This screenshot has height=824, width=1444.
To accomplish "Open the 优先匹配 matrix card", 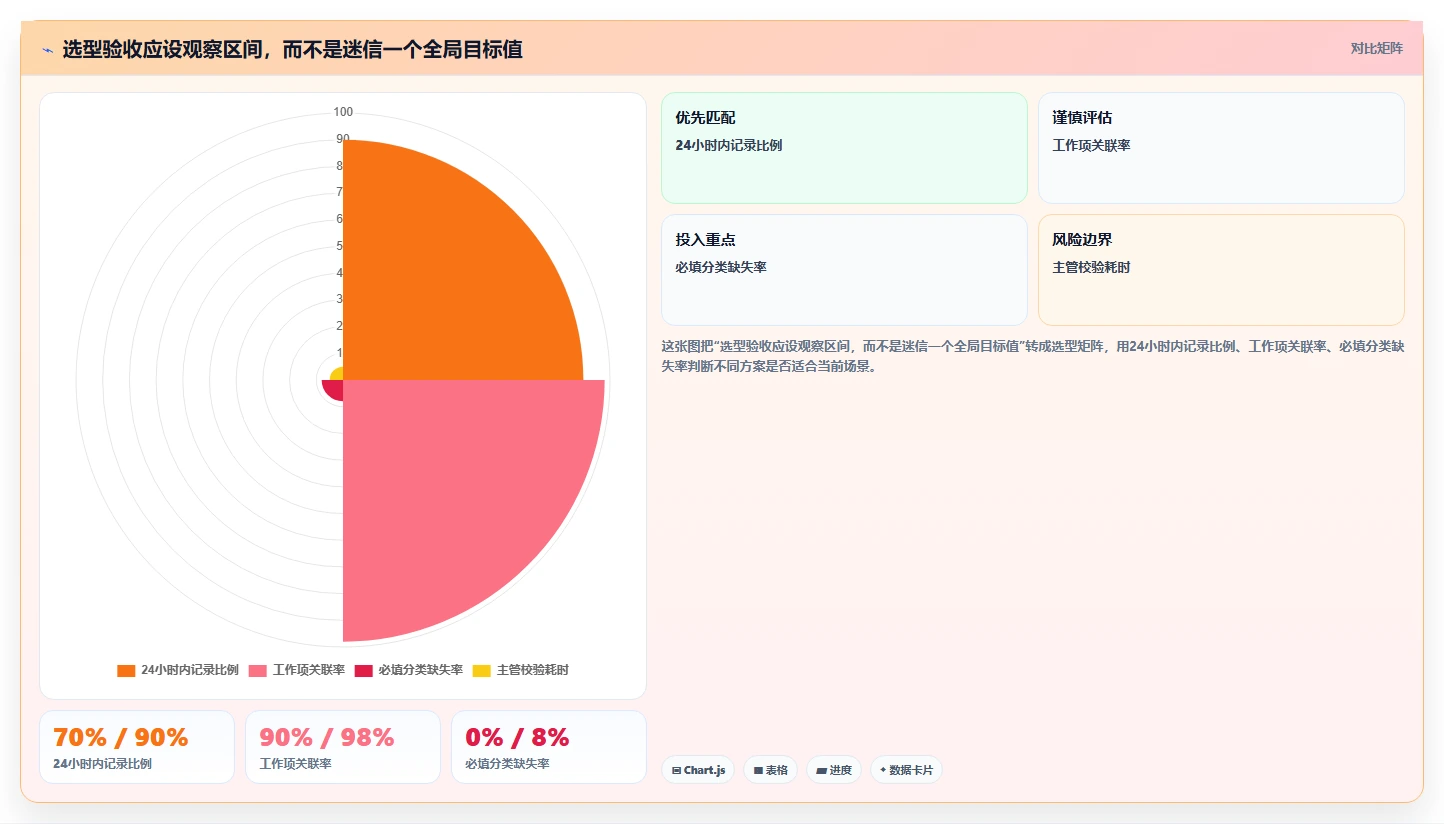I will tap(844, 148).
